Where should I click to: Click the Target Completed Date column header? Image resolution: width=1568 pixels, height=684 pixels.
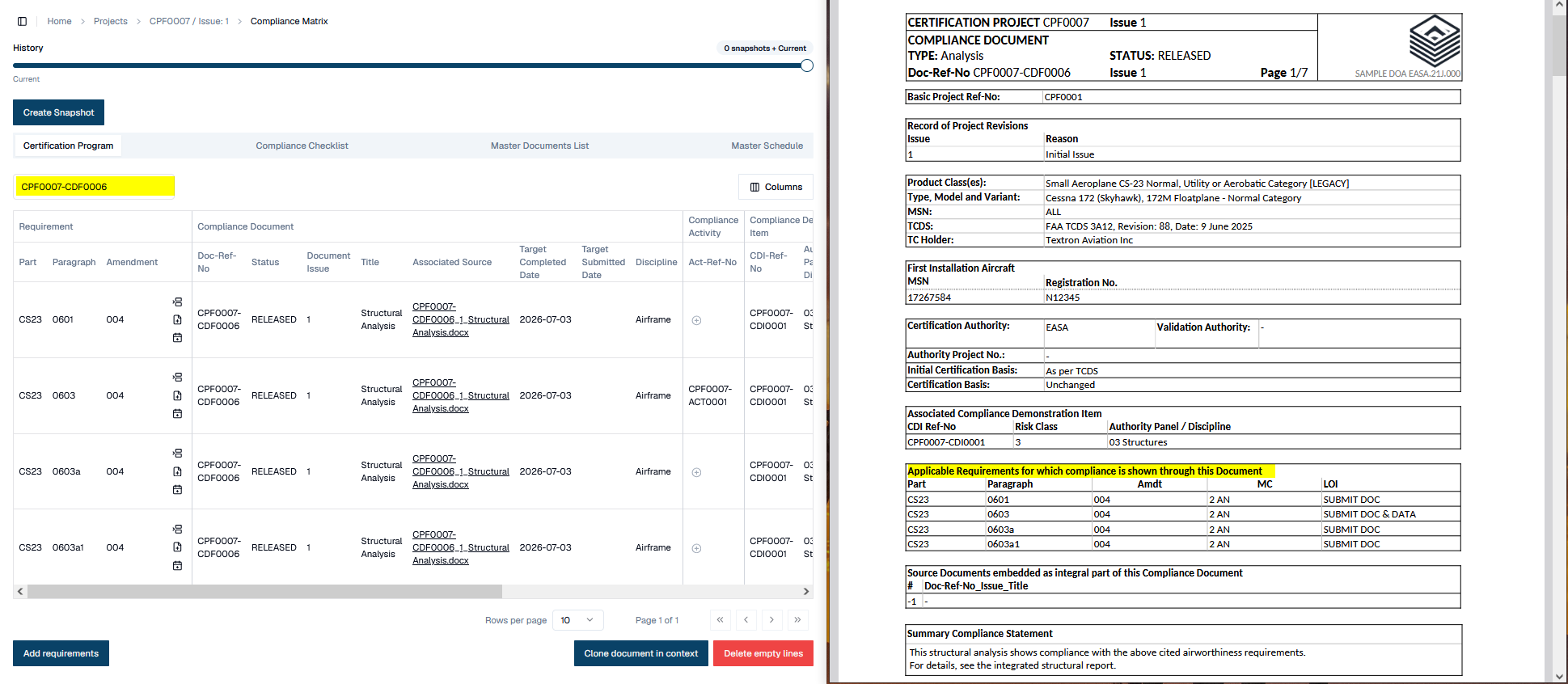[x=543, y=262]
